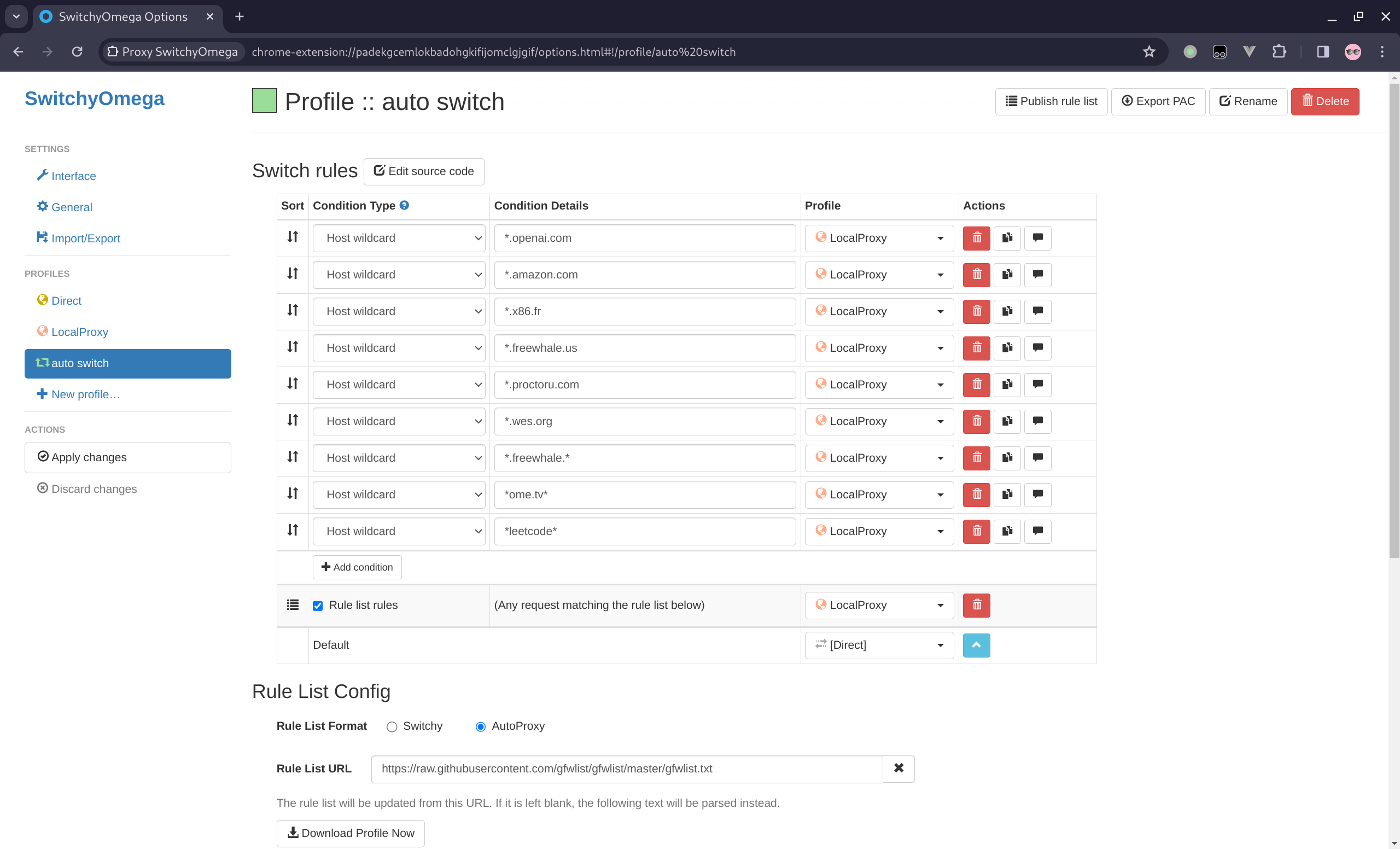Click the upload arrow icon next to Default profile
This screenshot has height=849, width=1400.
976,645
